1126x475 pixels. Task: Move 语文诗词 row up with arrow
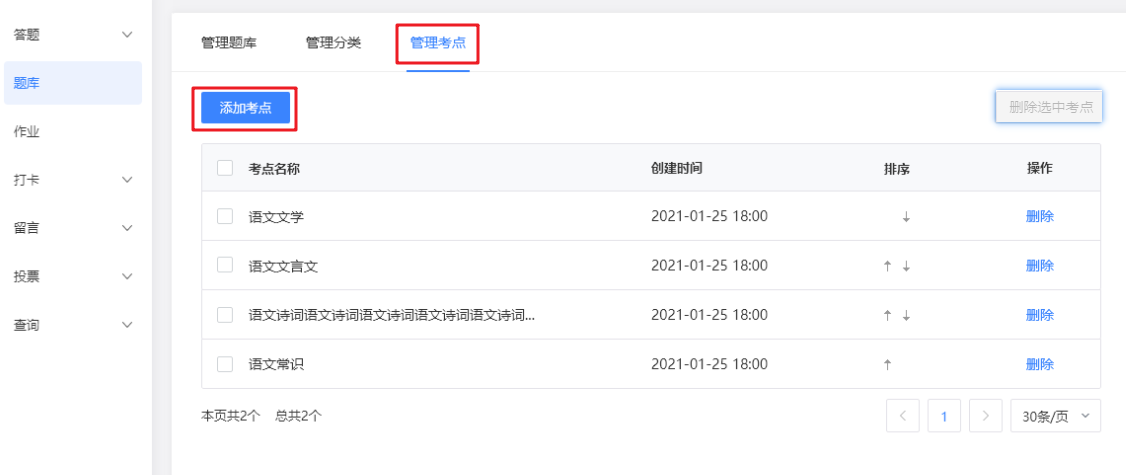(x=887, y=315)
